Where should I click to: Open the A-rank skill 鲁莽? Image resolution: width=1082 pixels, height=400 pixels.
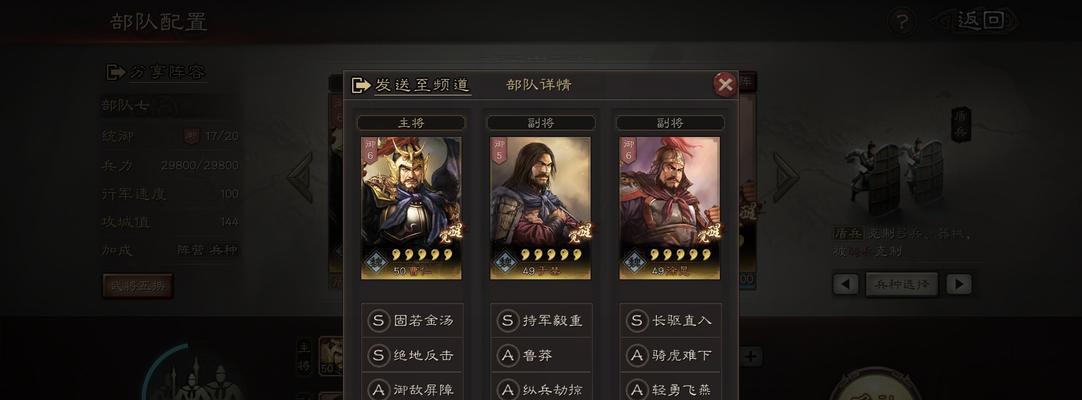point(541,356)
